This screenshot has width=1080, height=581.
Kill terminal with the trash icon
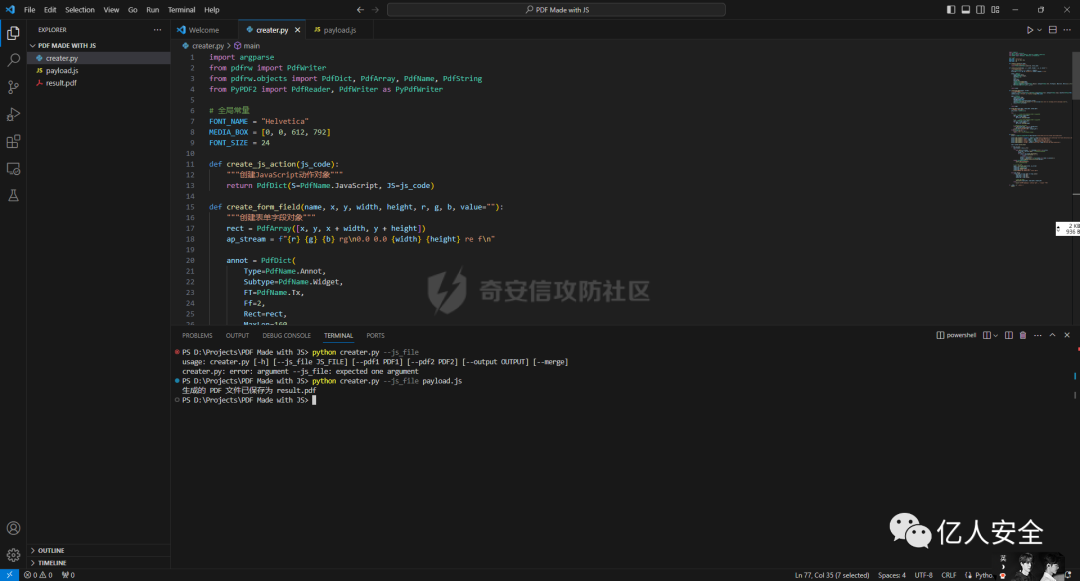tap(1023, 335)
